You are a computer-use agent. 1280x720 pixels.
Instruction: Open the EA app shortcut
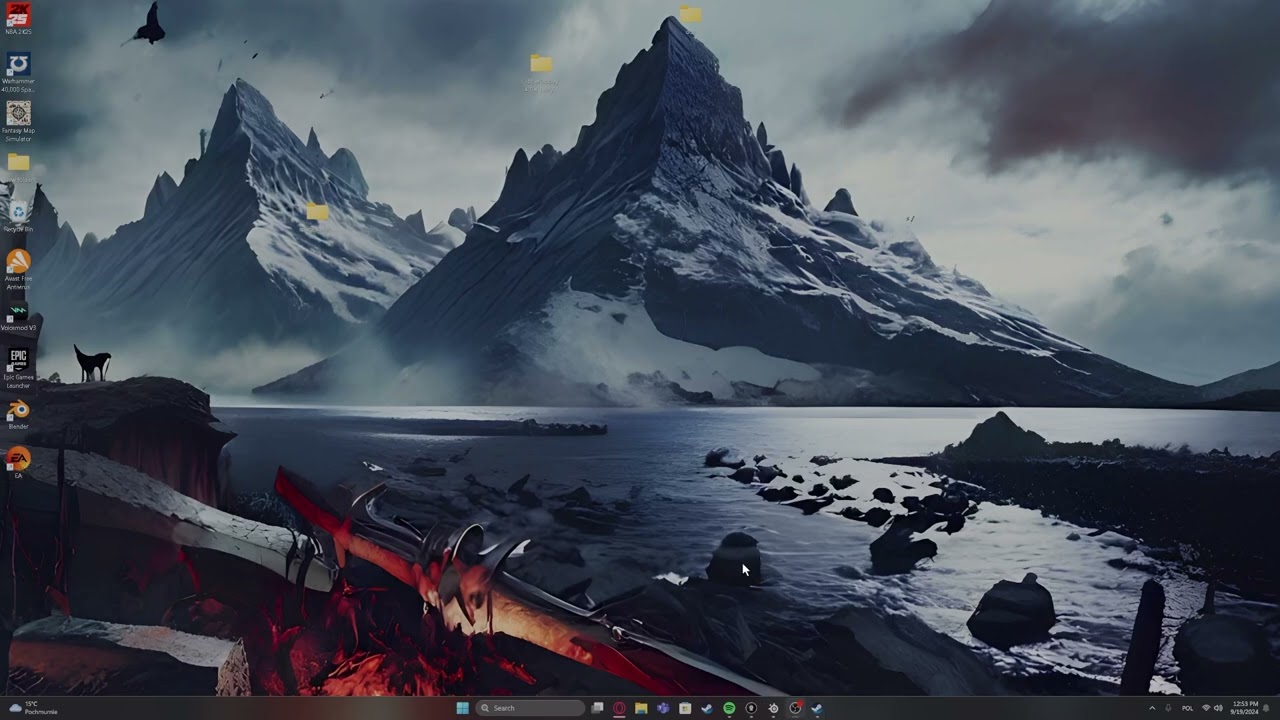[x=18, y=463]
